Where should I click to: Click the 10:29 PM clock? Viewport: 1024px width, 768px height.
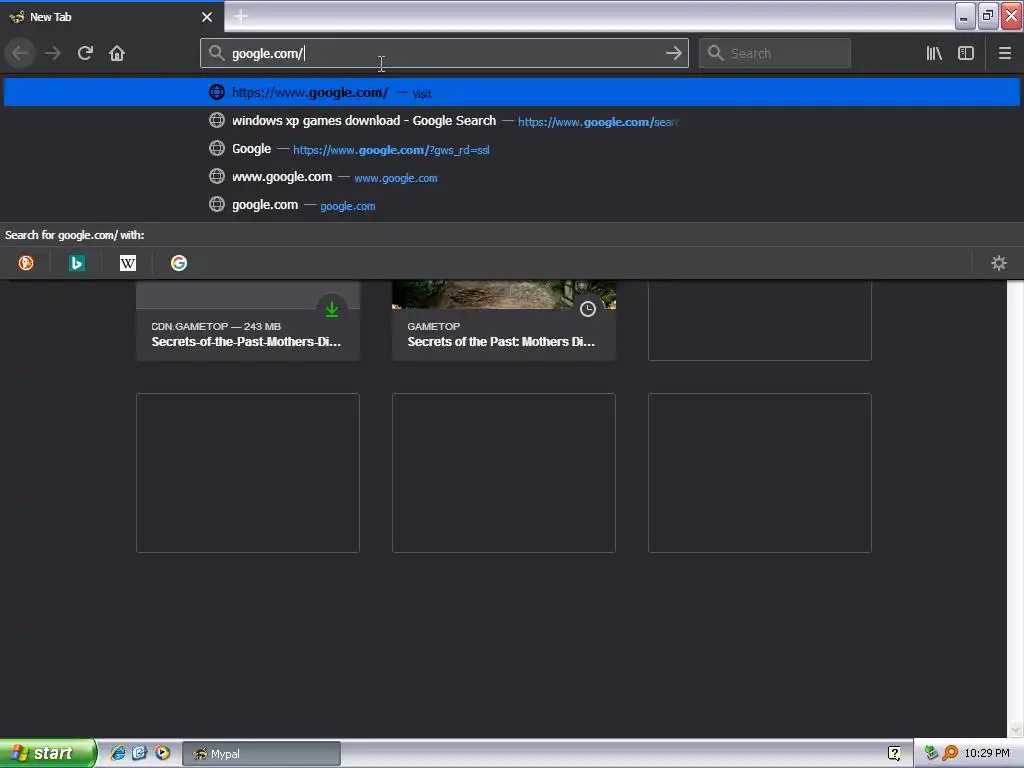tap(987, 753)
